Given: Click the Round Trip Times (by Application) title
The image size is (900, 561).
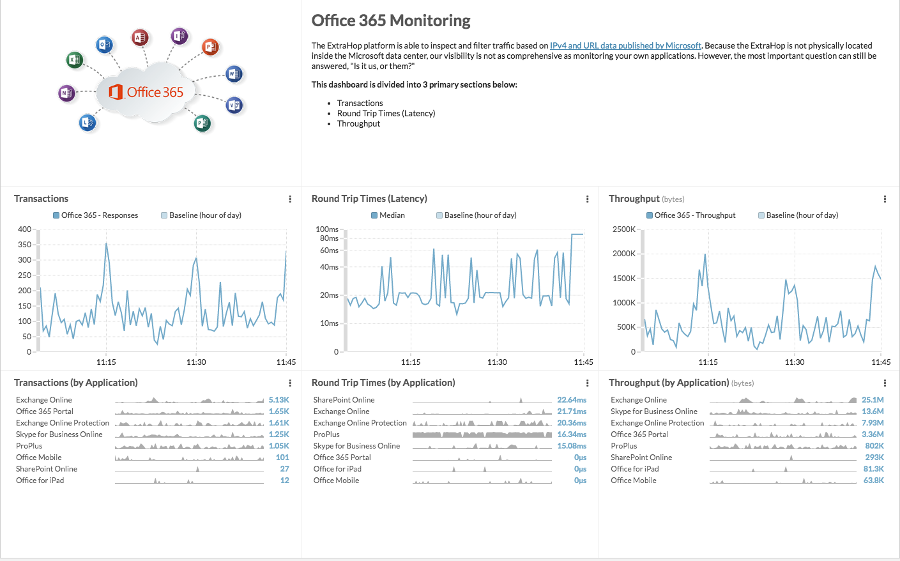Looking at the screenshot, I should click(383, 382).
